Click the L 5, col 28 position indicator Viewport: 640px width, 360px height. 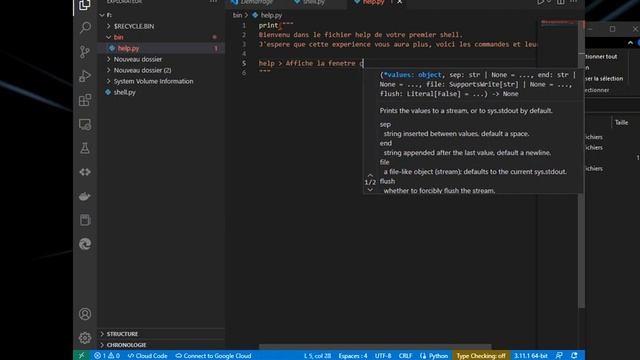pyautogui.click(x=317, y=356)
